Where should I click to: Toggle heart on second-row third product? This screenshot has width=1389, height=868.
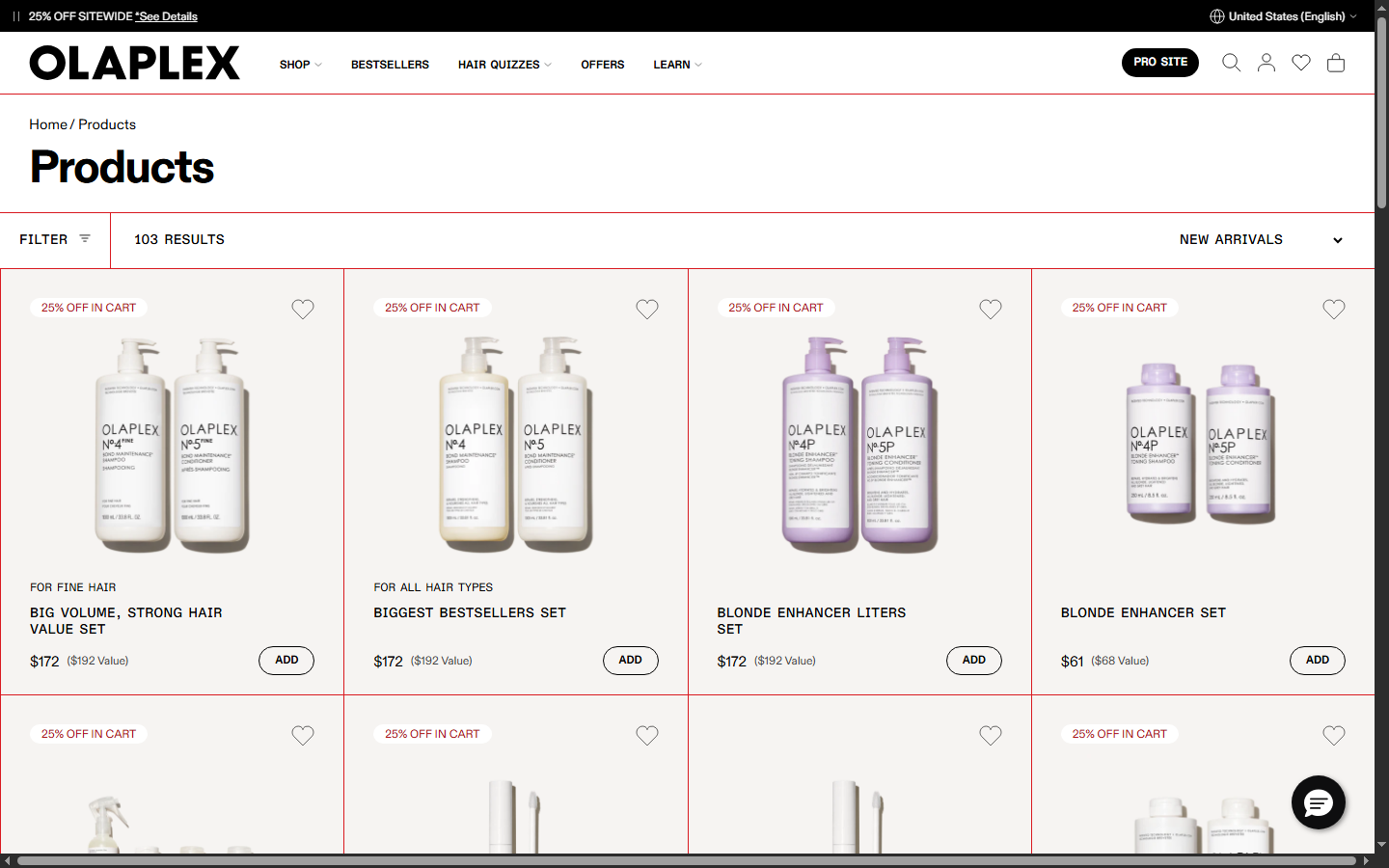(991, 735)
